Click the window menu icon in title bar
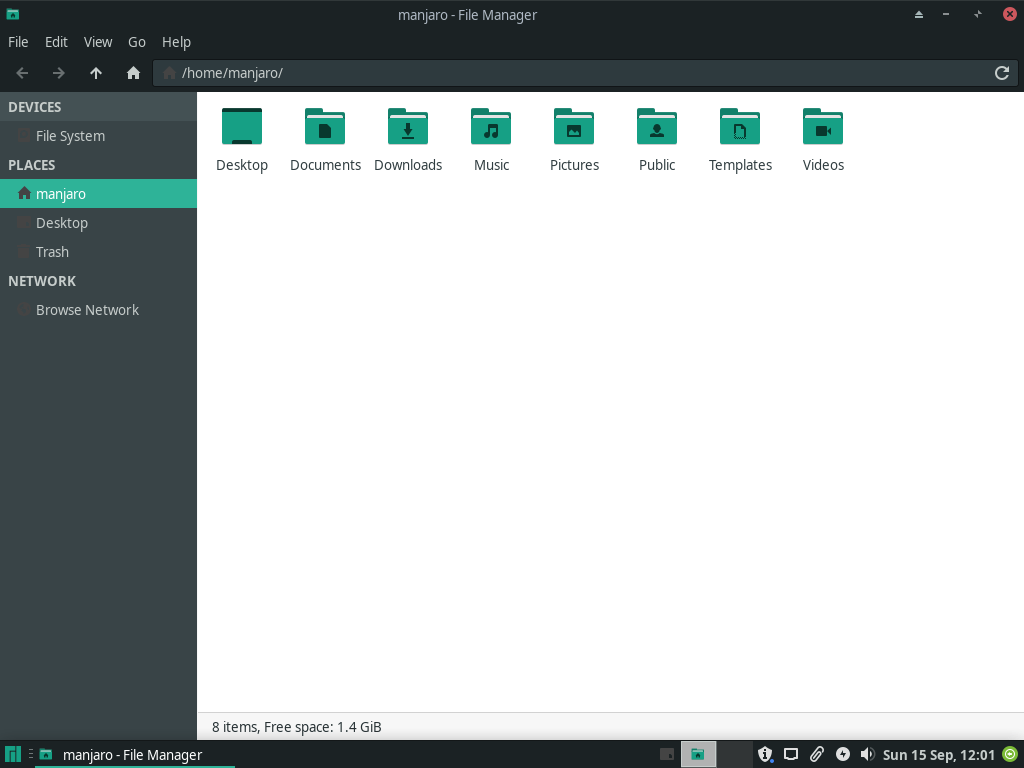The height and width of the screenshot is (768, 1024). (x=12, y=14)
